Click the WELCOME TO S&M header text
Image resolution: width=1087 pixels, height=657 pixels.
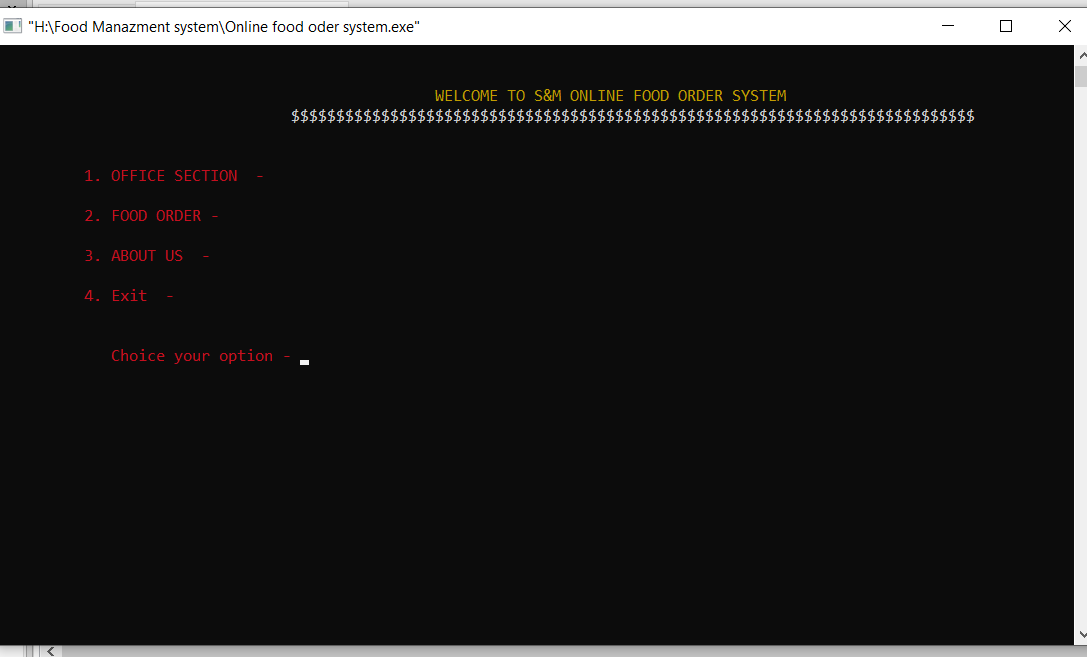[610, 95]
